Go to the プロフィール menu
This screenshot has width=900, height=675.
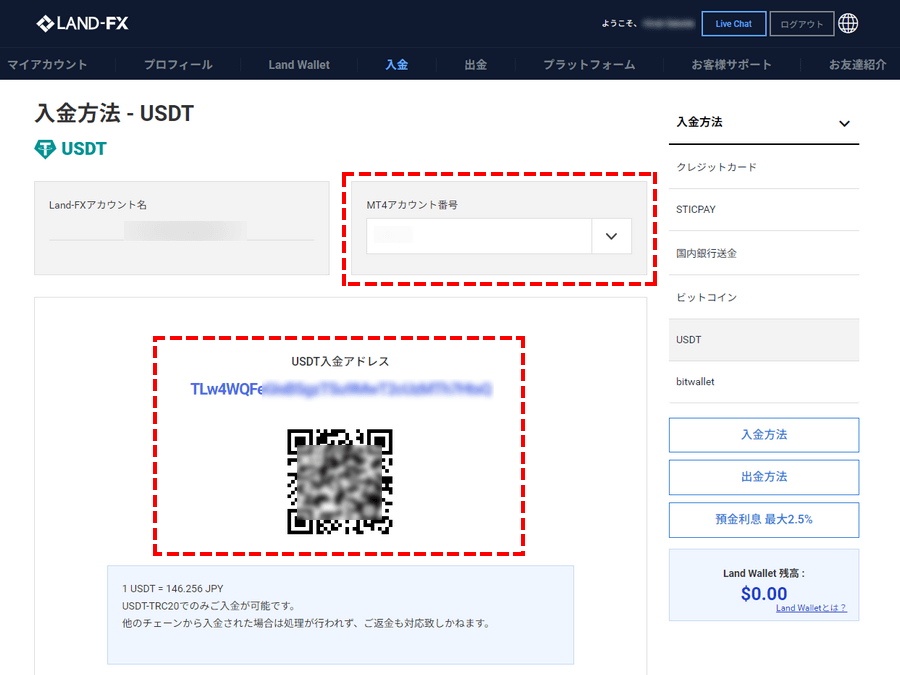[178, 64]
